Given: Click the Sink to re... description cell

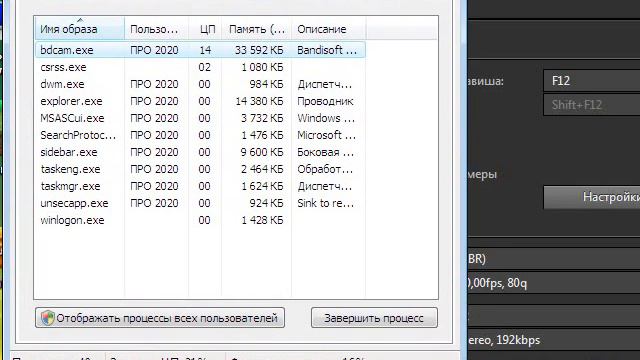Looking at the screenshot, I should click(x=325, y=203).
